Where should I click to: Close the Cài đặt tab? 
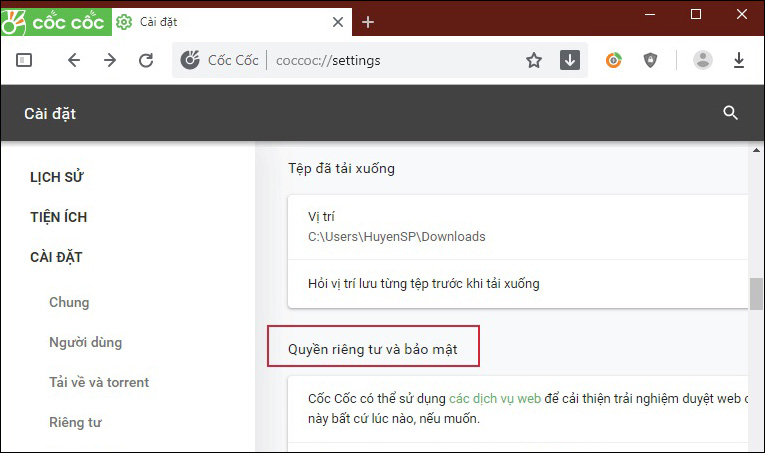click(338, 22)
